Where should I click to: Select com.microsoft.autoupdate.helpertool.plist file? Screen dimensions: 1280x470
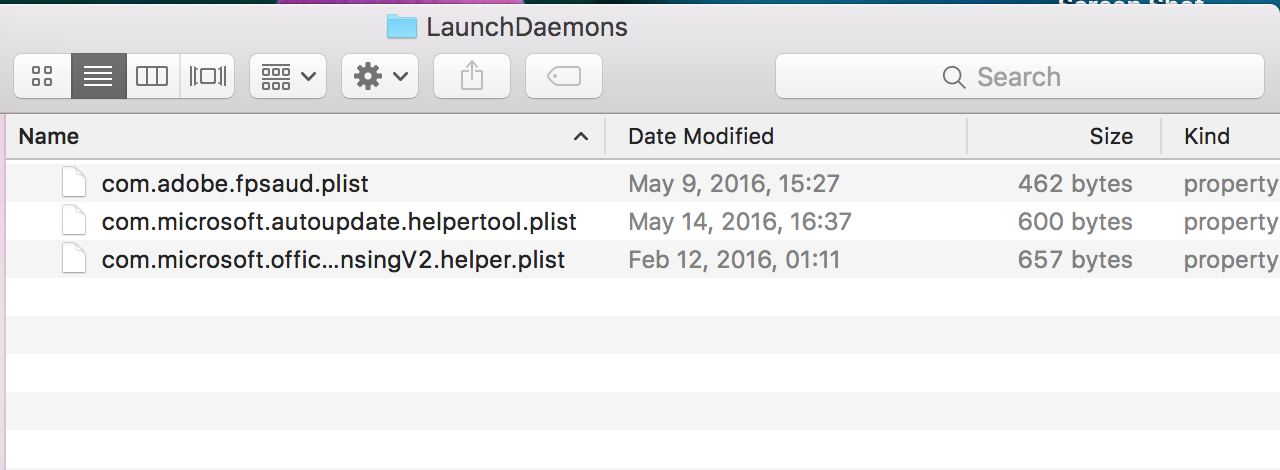pos(339,222)
